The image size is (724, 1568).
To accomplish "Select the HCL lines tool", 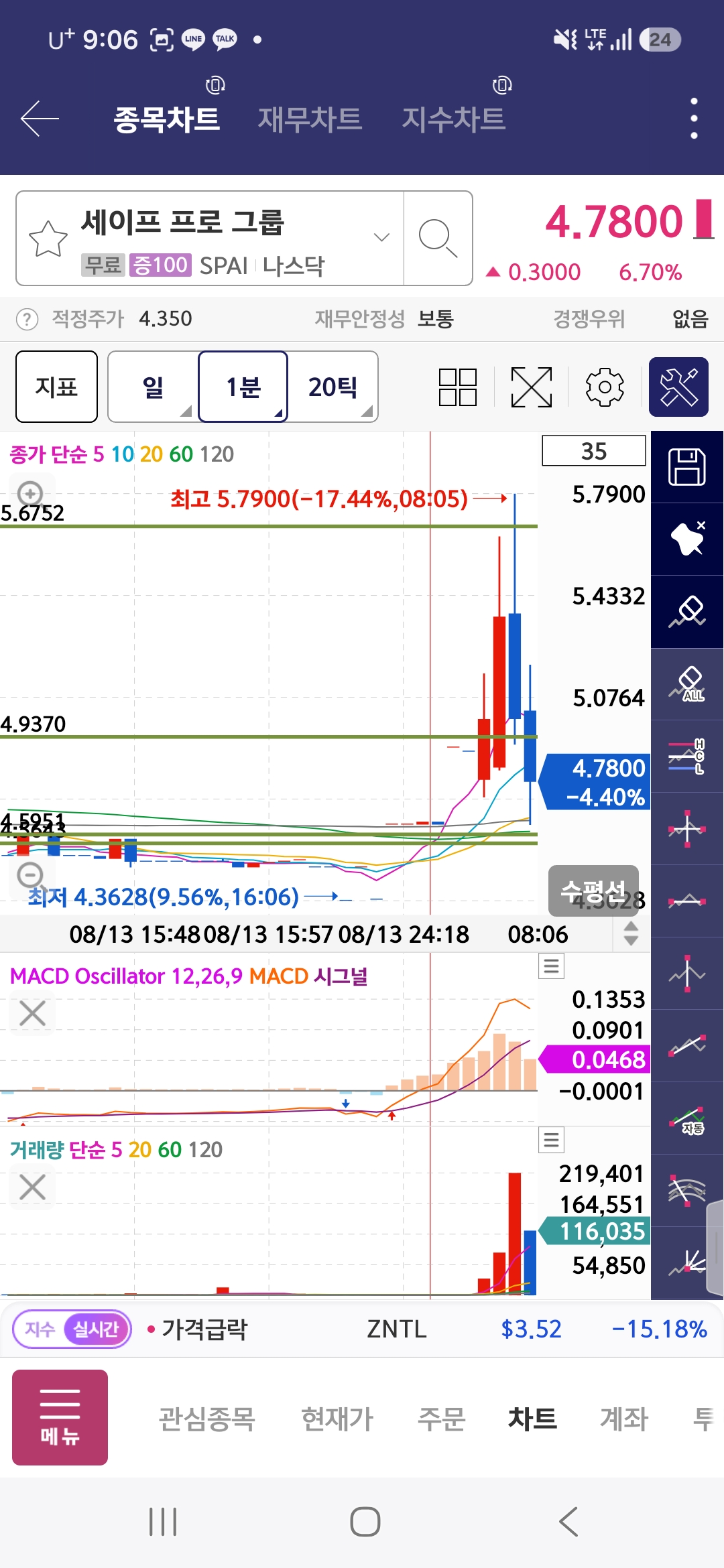I will [687, 757].
